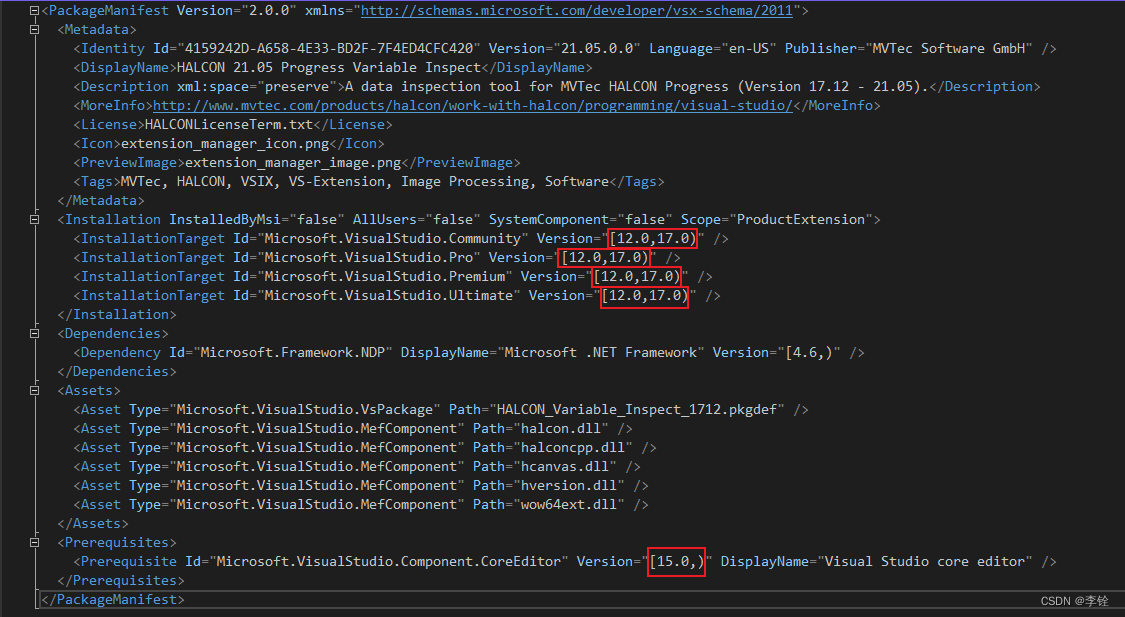Click "Microsoft.VisualStudio.Premium" target Id

click(x=385, y=277)
